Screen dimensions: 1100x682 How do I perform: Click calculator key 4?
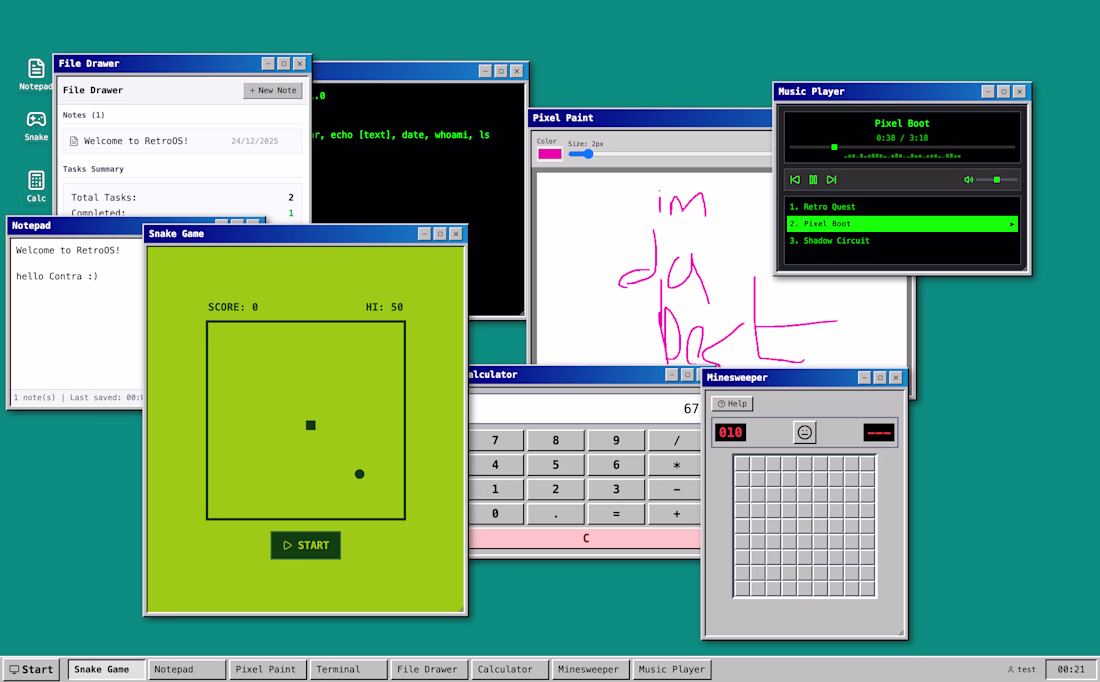(495, 465)
